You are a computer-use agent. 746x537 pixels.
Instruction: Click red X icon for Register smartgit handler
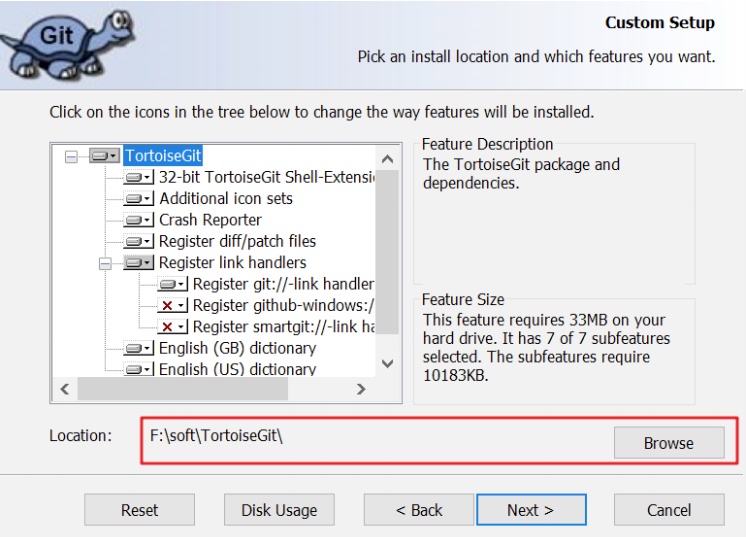coord(173,327)
